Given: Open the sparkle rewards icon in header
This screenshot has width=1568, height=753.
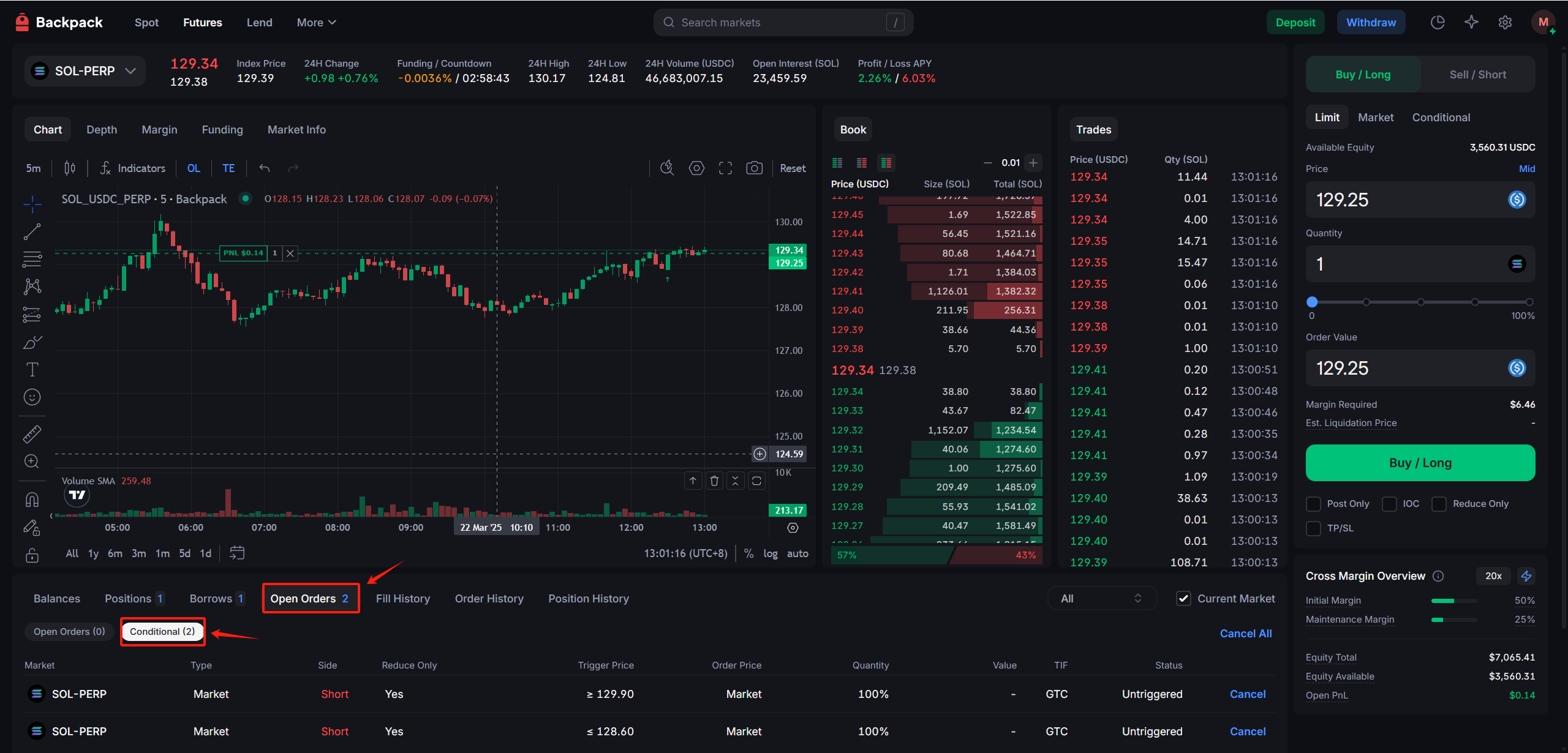Looking at the screenshot, I should (1471, 23).
